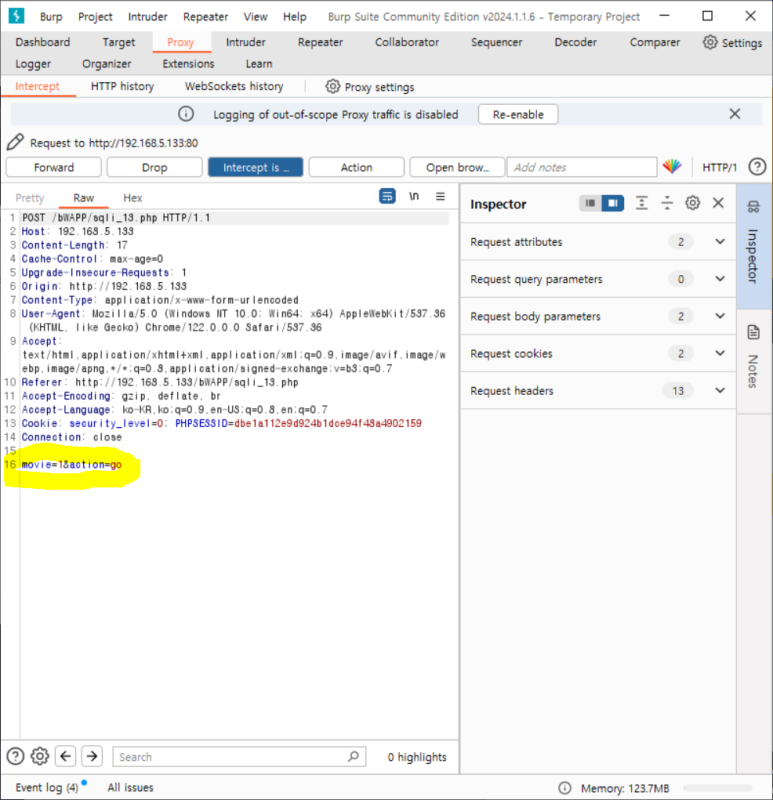Image resolution: width=773 pixels, height=800 pixels.
Task: Open search settings gear at bottom
Action: [x=40, y=756]
